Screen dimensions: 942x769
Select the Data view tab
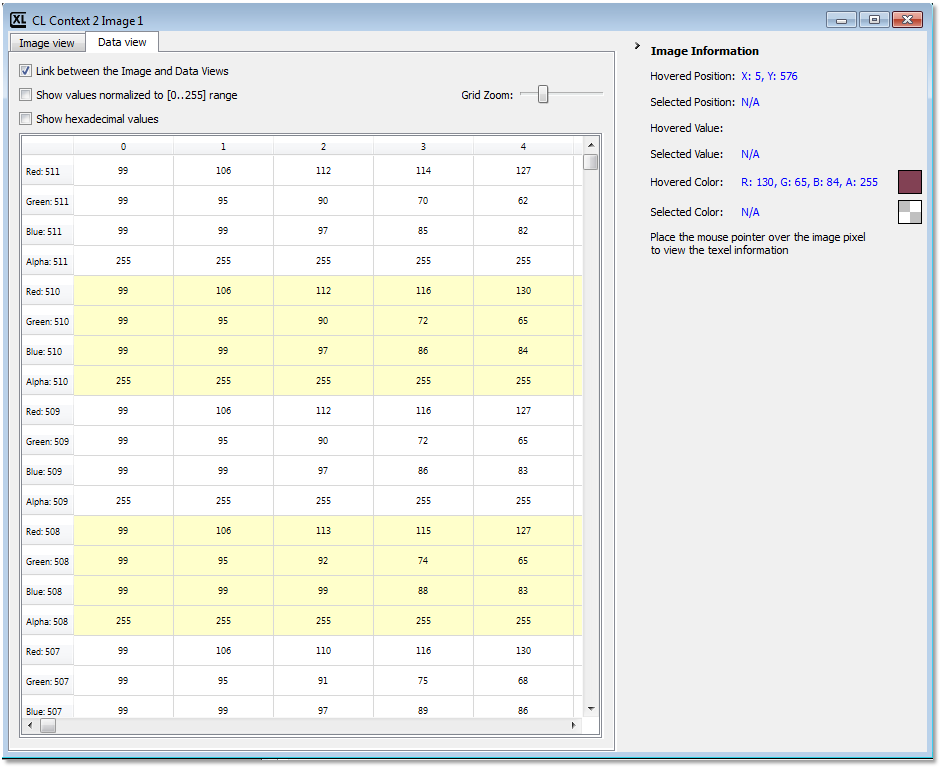[x=122, y=42]
